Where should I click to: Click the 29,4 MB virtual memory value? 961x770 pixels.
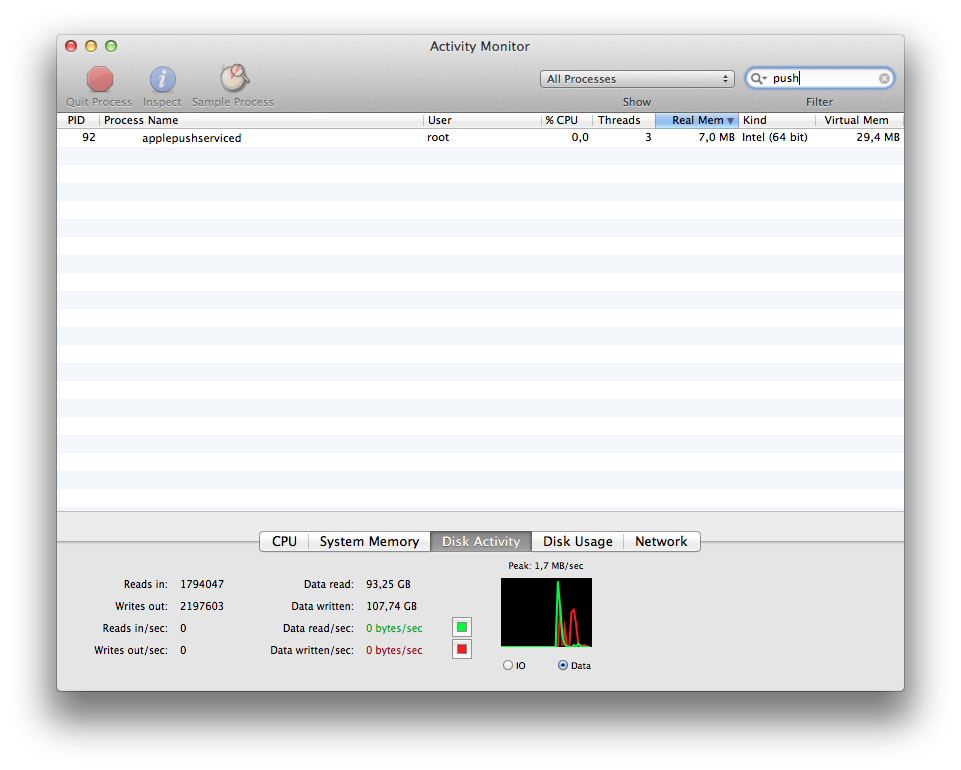[878, 137]
